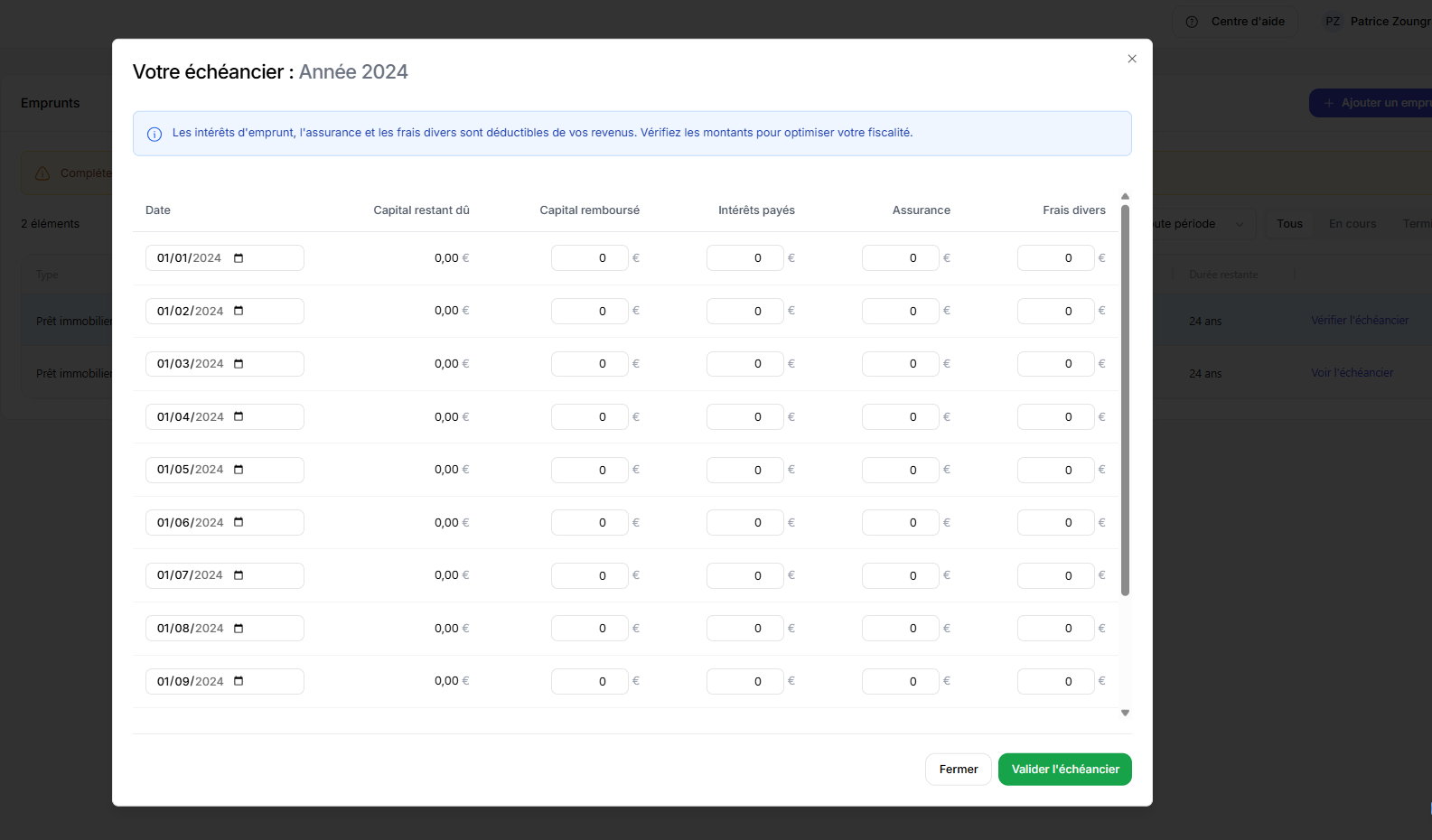Screen dimensions: 1432x840
Task: Click the info icon in the blue banner
Action: click(x=154, y=134)
